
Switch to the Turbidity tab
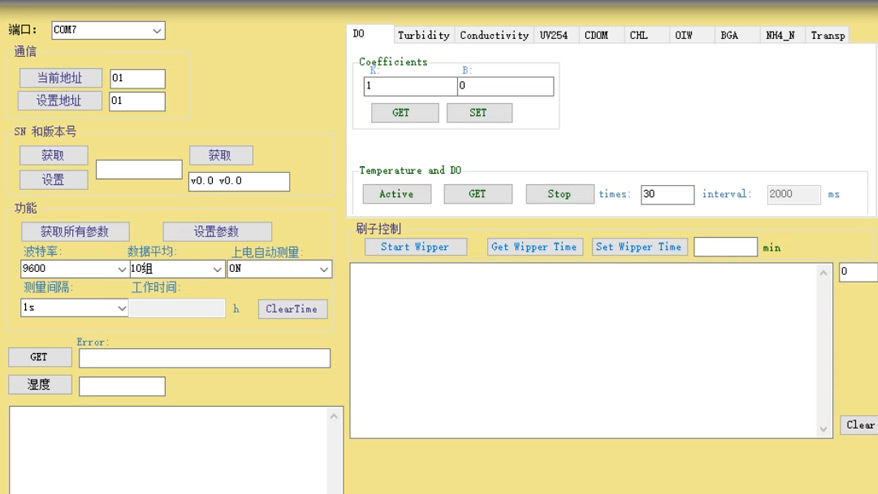(423, 36)
